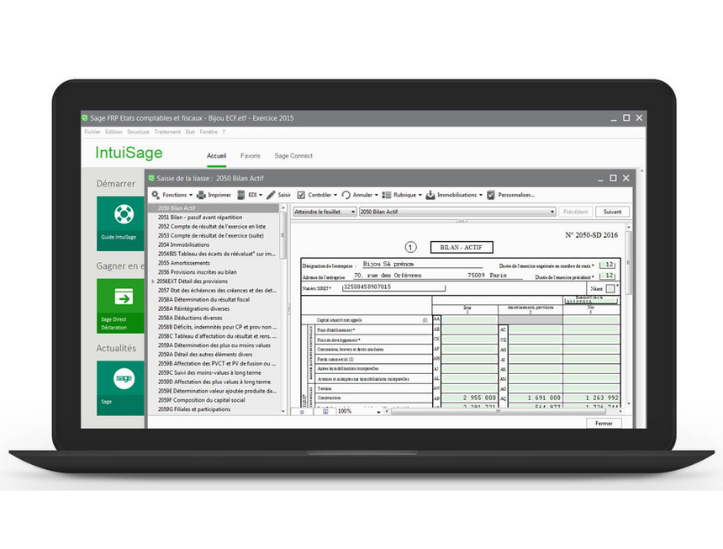
Task: Open the Fenêtre menu
Action: click(208, 132)
